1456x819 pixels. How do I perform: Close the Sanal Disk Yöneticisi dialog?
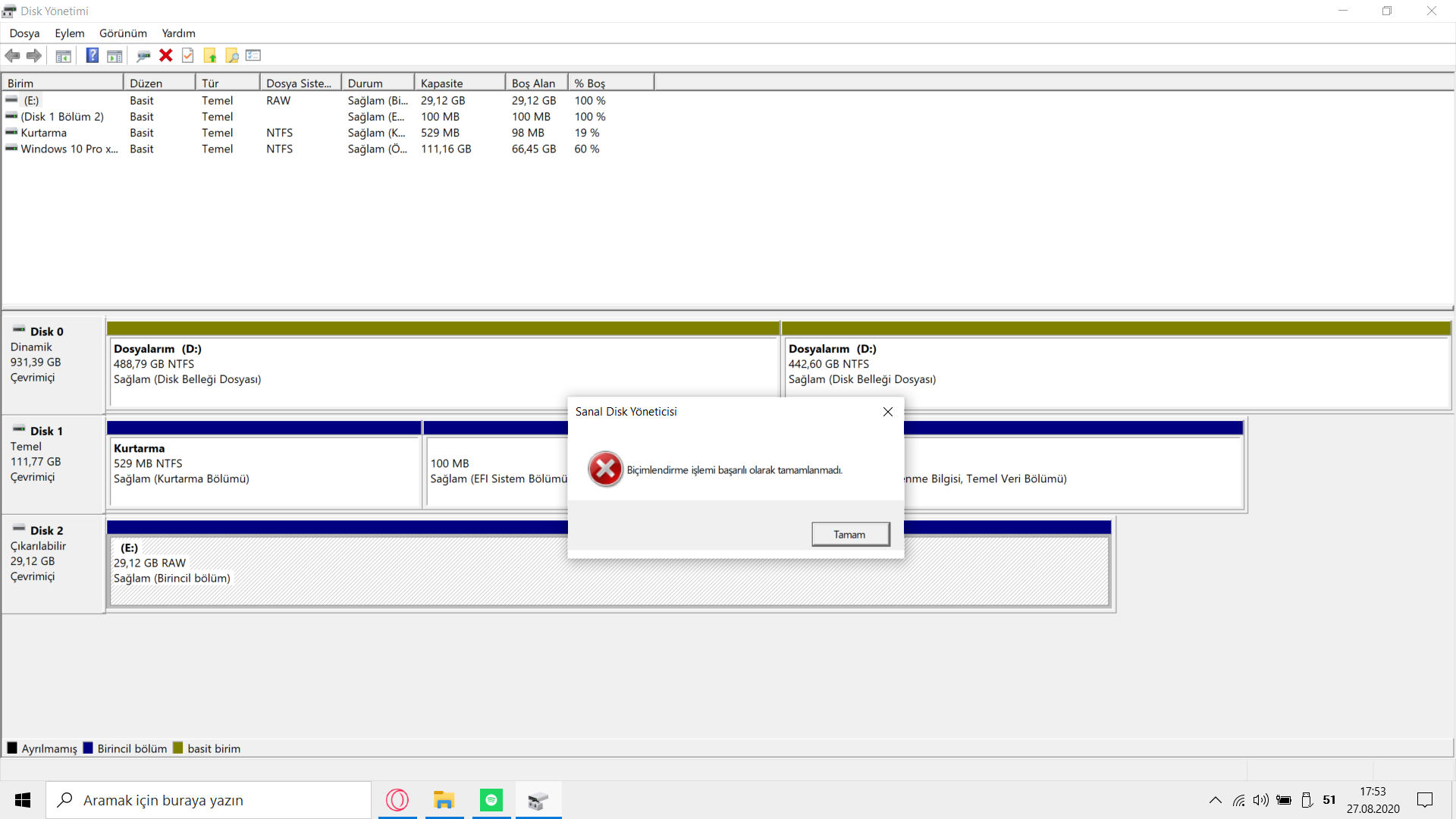[887, 412]
